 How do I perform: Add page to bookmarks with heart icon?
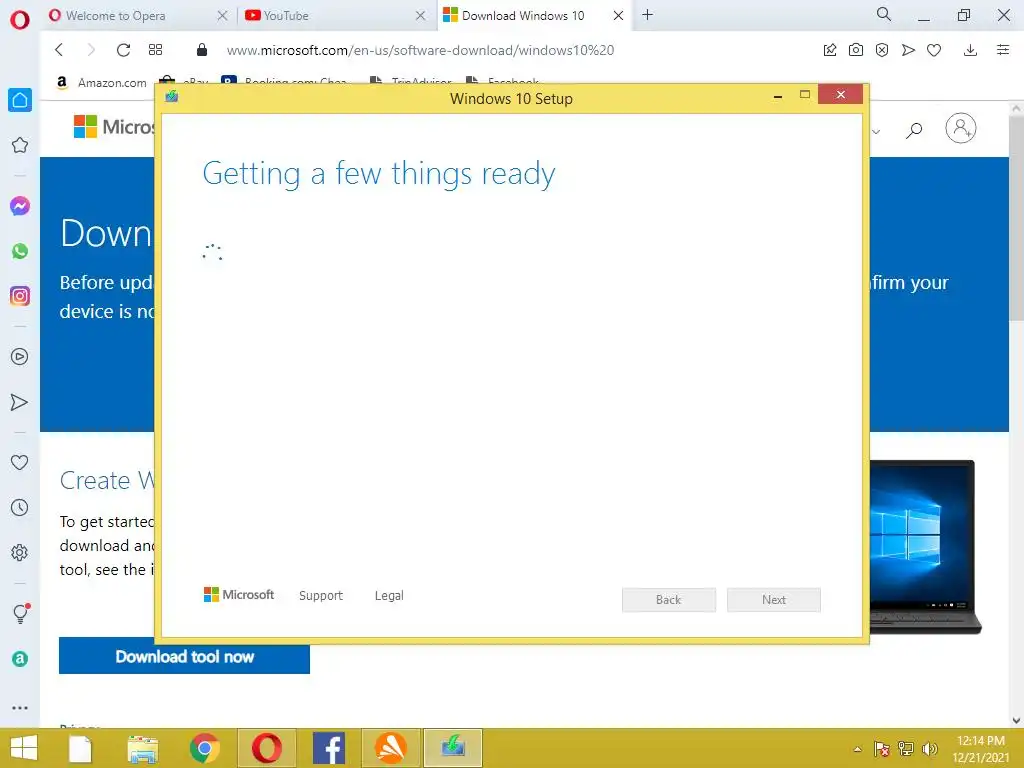[x=934, y=50]
